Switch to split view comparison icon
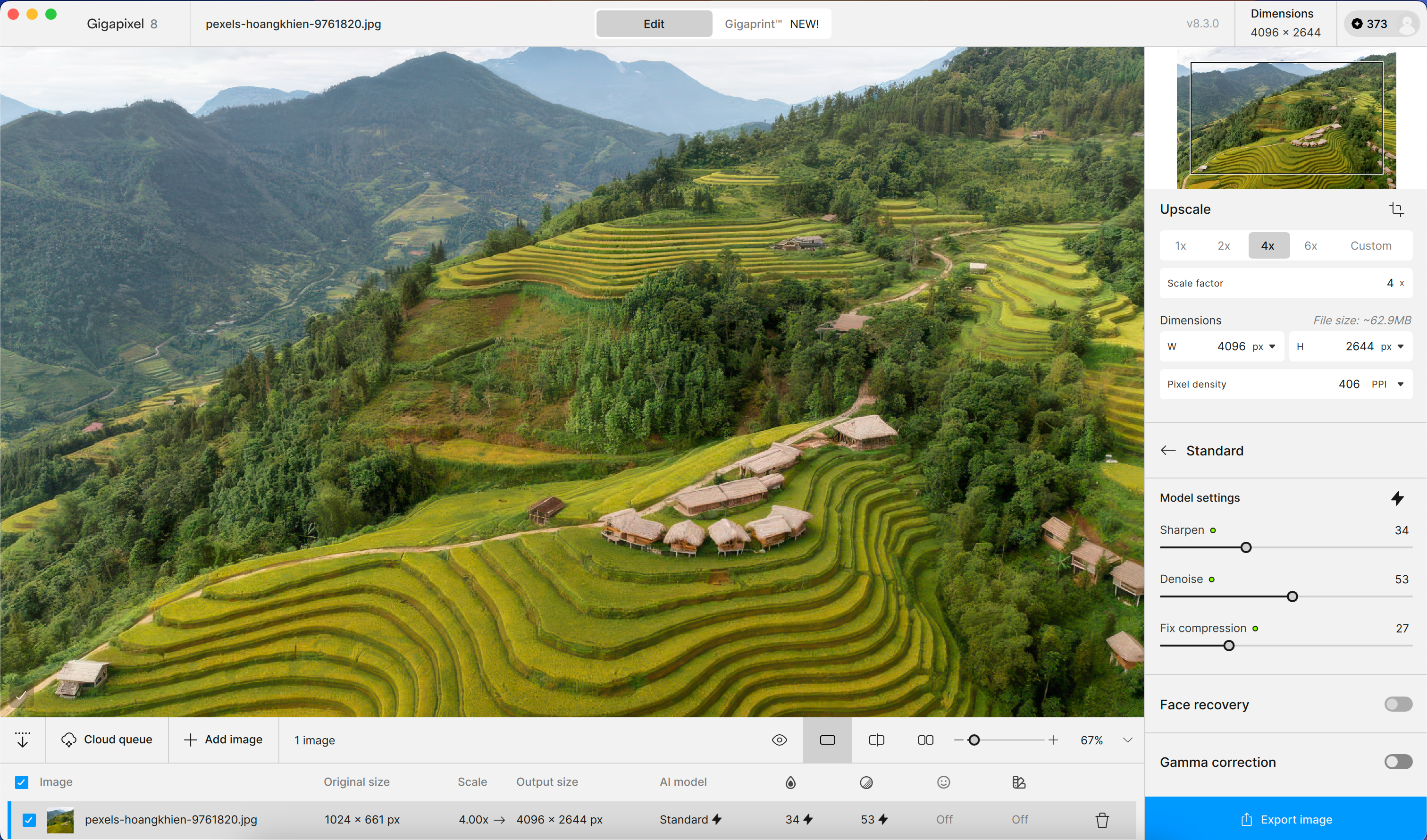Screen dimensions: 1427x840 pyautogui.click(x=876, y=740)
